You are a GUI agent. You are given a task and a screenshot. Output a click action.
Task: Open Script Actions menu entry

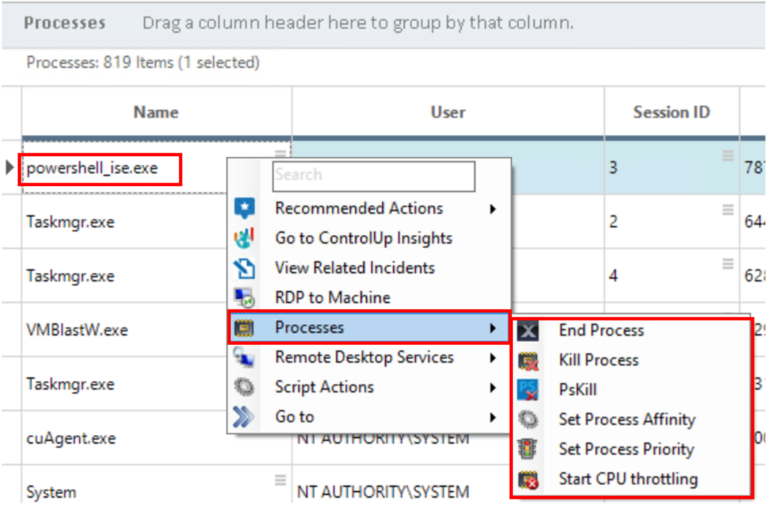coord(369,387)
